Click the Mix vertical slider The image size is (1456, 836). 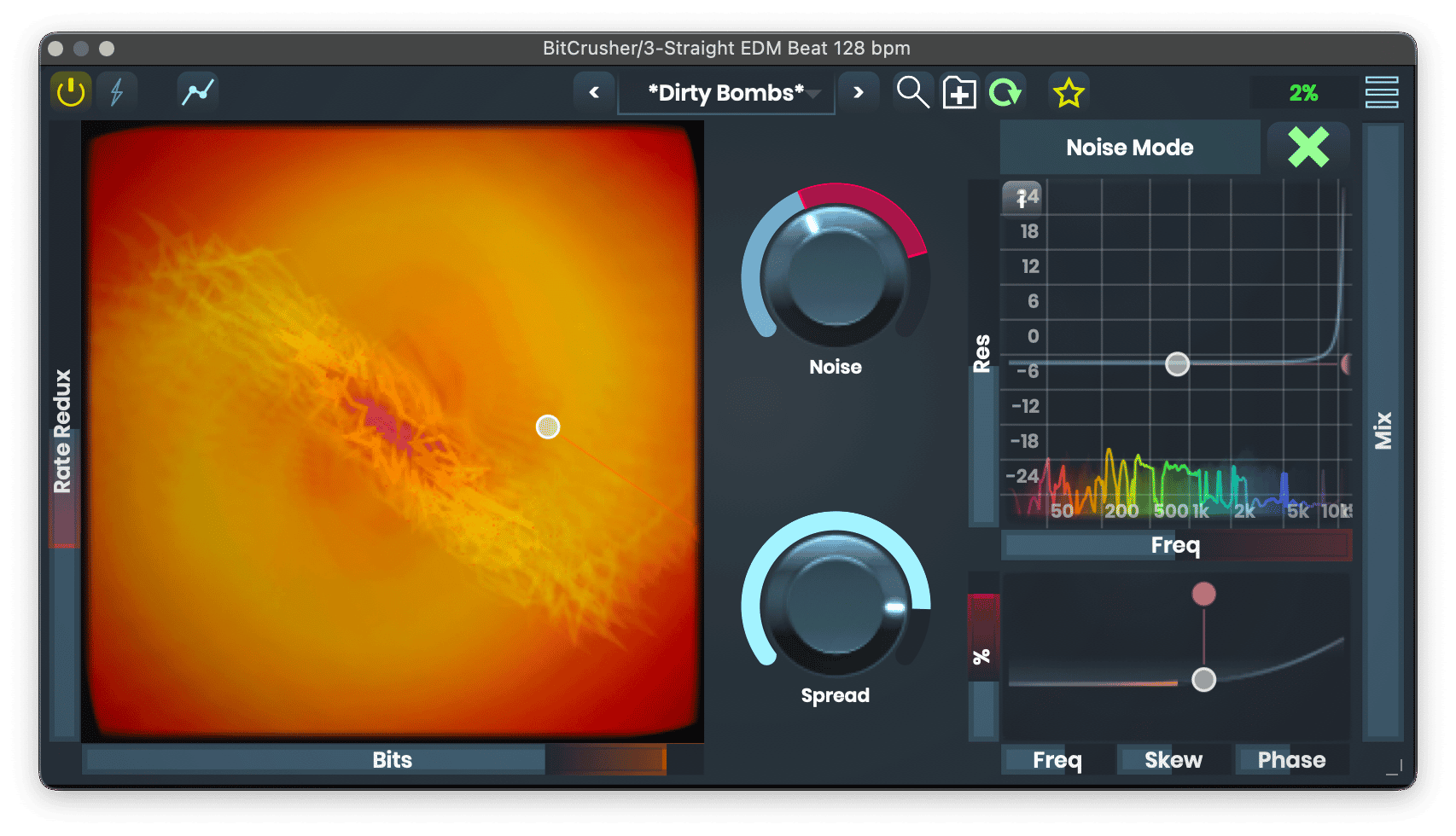[x=1383, y=431]
